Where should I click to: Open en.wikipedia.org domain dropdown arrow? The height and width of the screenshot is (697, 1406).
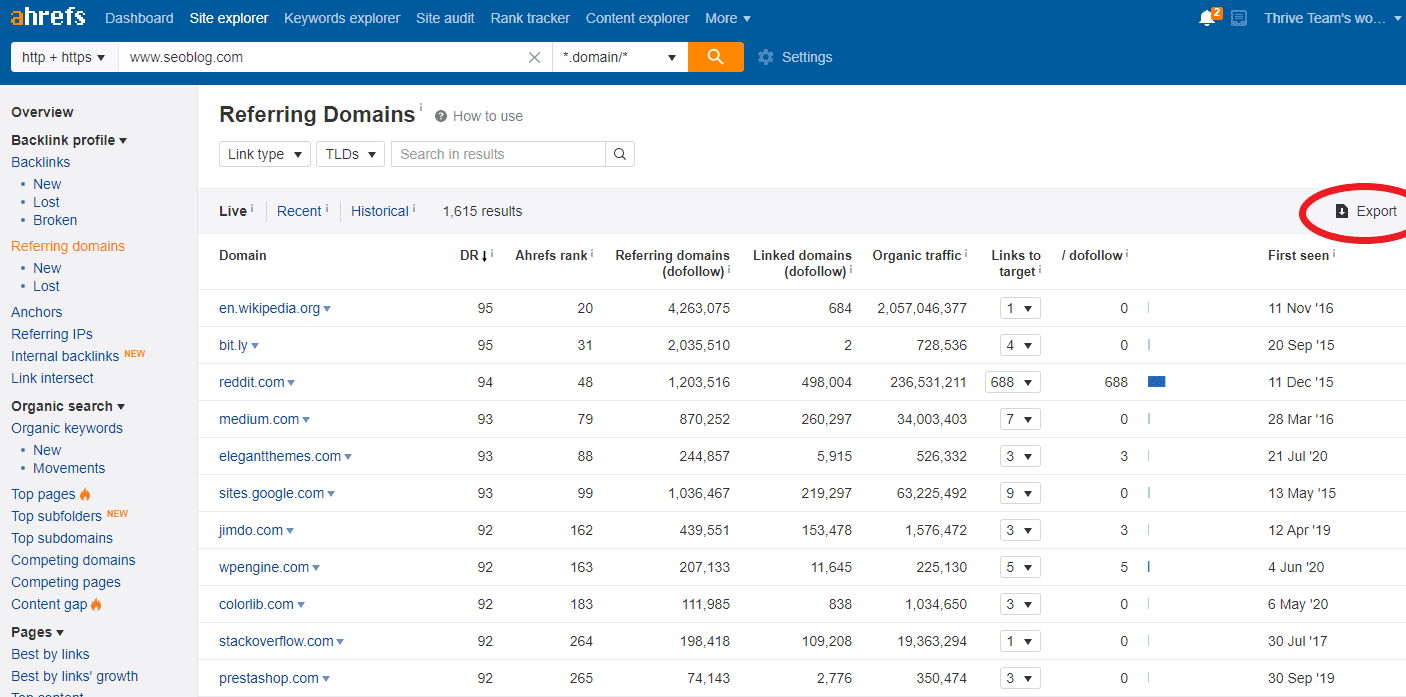(x=327, y=309)
